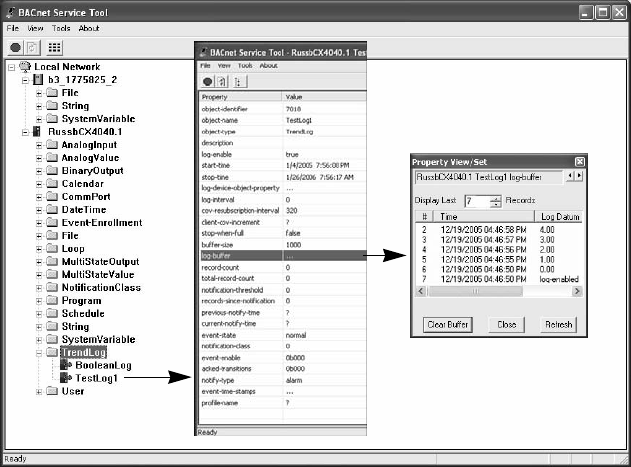
Task: Open the File menu in TestLog1 window
Action: tap(206, 66)
